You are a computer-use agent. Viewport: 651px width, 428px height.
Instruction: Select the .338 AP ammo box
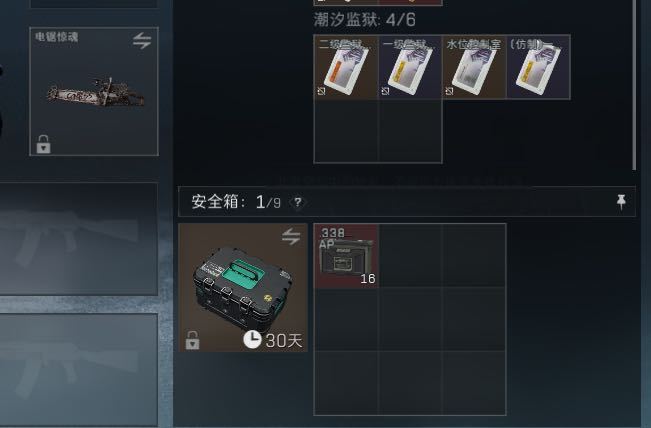tap(347, 256)
